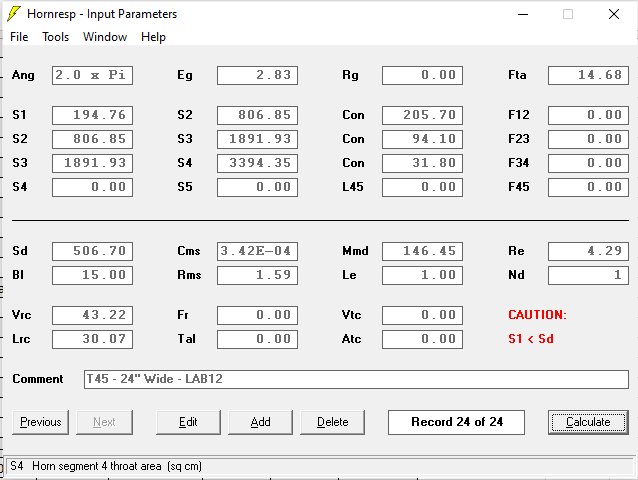Select the Ang field showing 2.0 x Pi
The image size is (638, 480).
click(92, 75)
